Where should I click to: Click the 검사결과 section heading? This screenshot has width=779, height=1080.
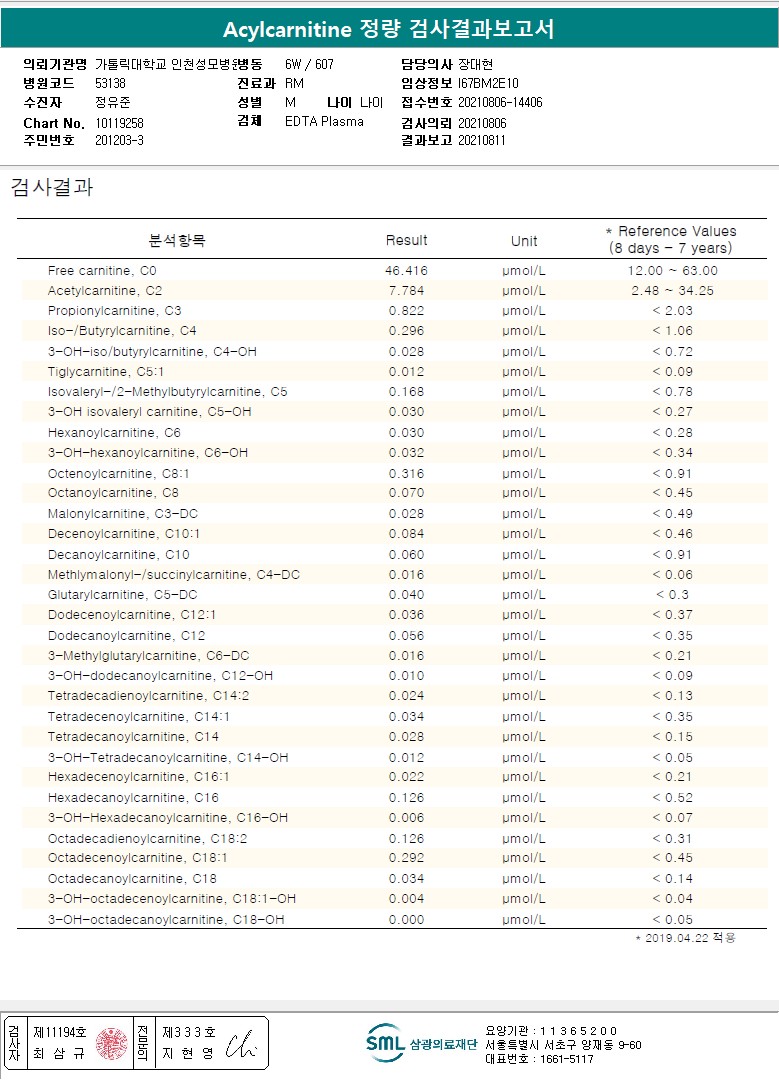[51, 187]
